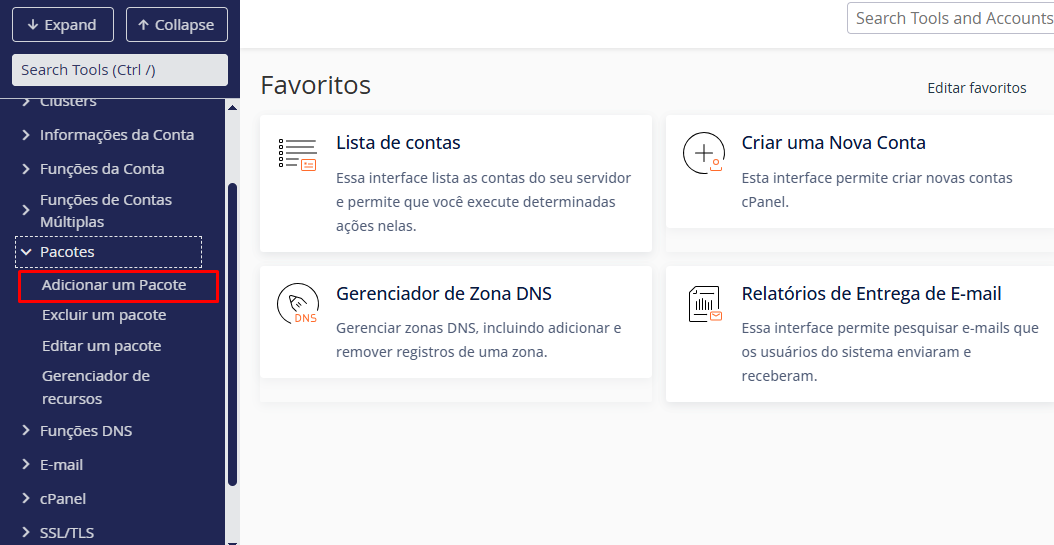Expand the cPanel sidebar section

[x=62, y=499]
